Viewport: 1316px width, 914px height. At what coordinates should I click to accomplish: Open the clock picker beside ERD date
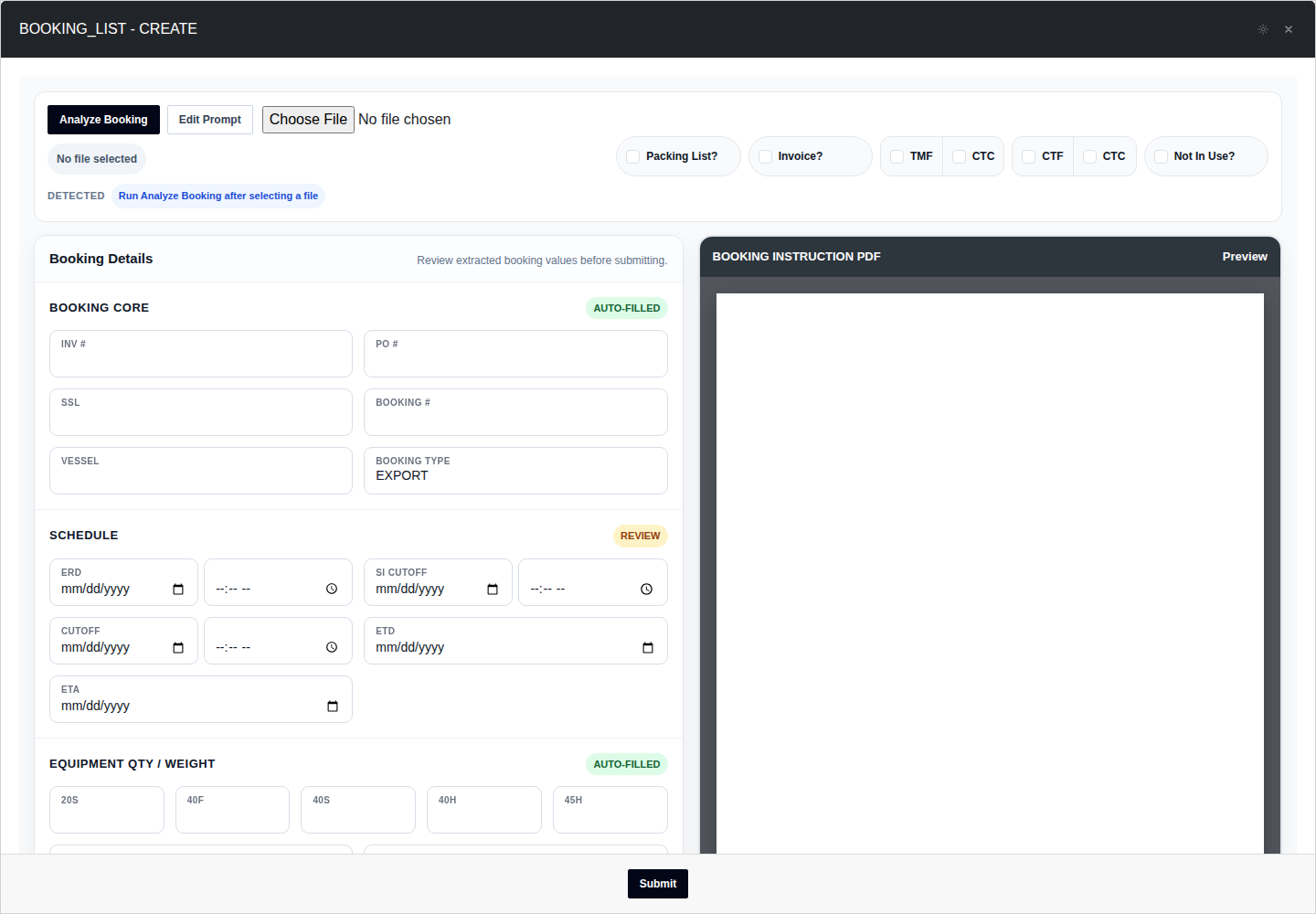click(x=332, y=589)
